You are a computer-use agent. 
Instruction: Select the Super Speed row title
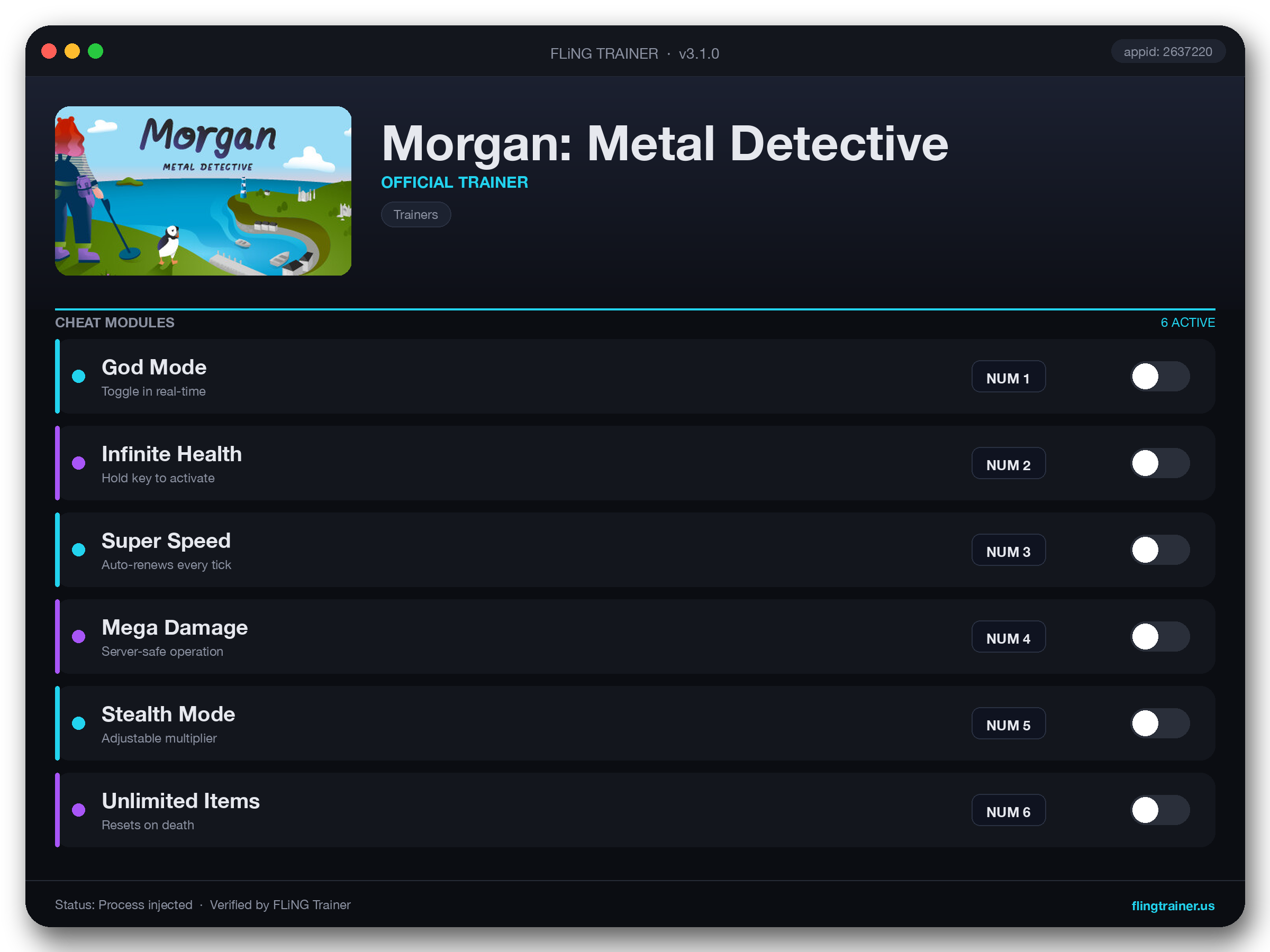166,541
